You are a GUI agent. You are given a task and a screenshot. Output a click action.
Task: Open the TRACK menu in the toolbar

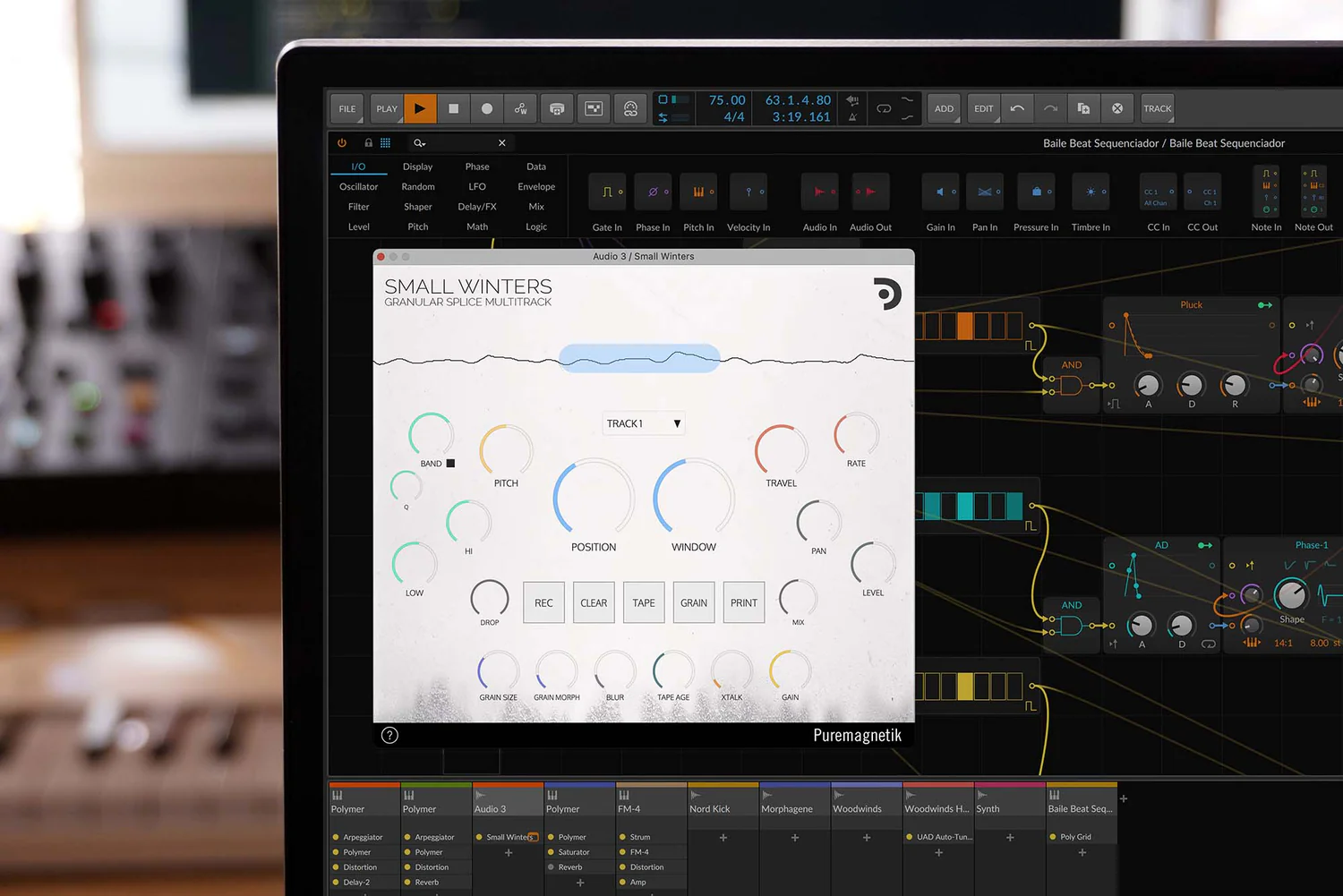click(x=1157, y=108)
